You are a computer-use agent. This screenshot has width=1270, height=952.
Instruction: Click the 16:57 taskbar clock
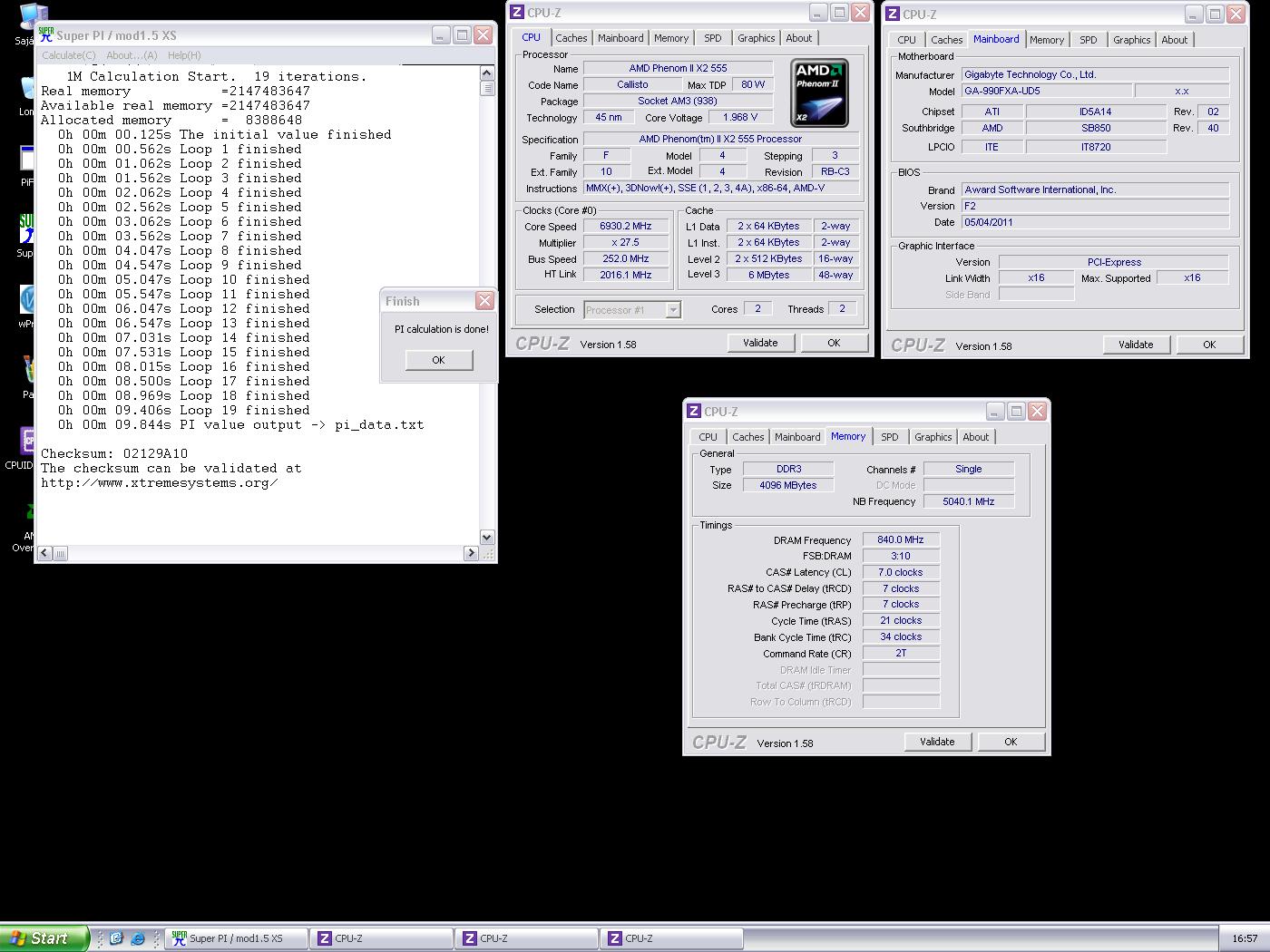point(1245,938)
